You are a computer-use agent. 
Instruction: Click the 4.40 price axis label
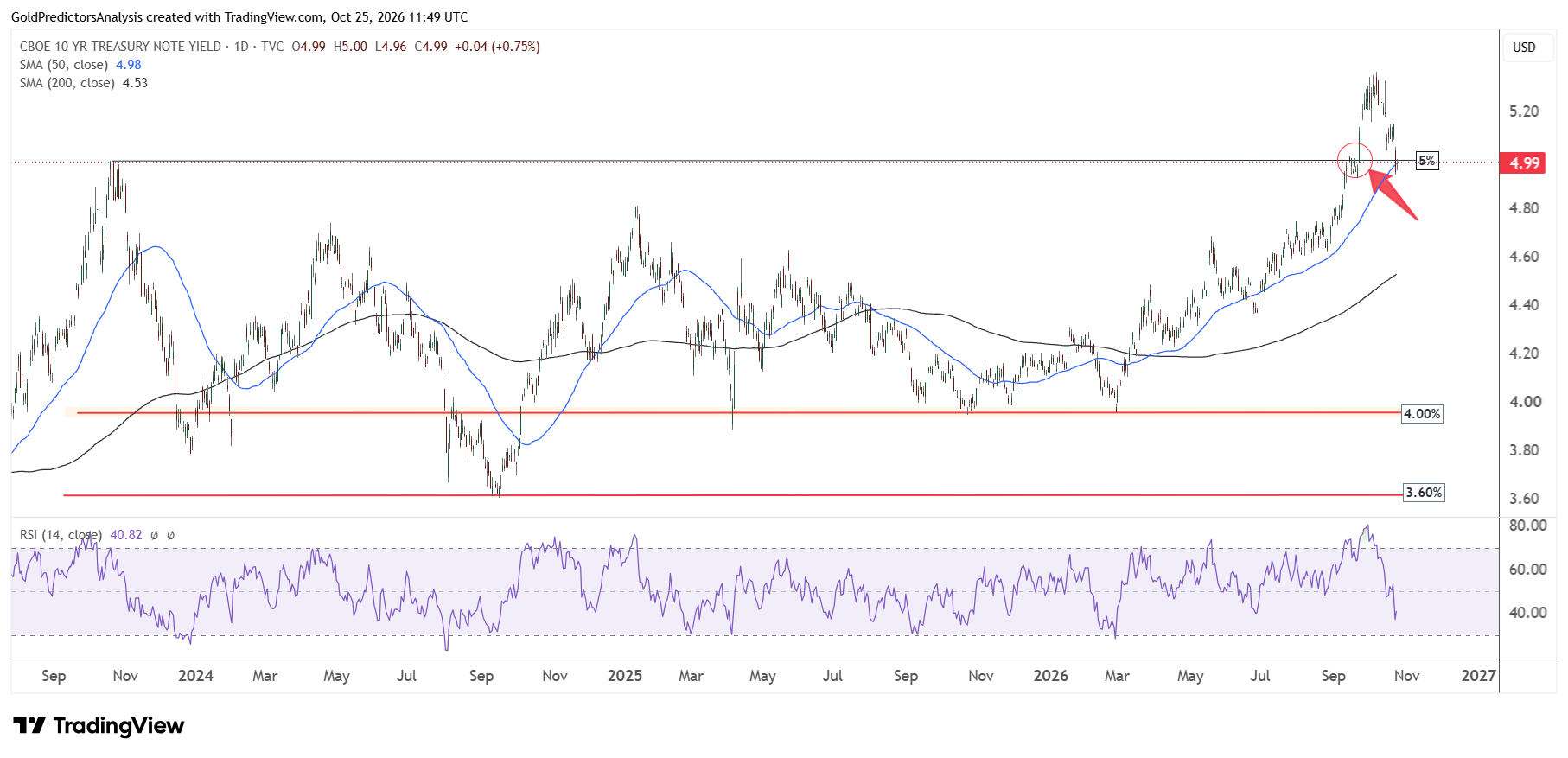click(x=1524, y=305)
